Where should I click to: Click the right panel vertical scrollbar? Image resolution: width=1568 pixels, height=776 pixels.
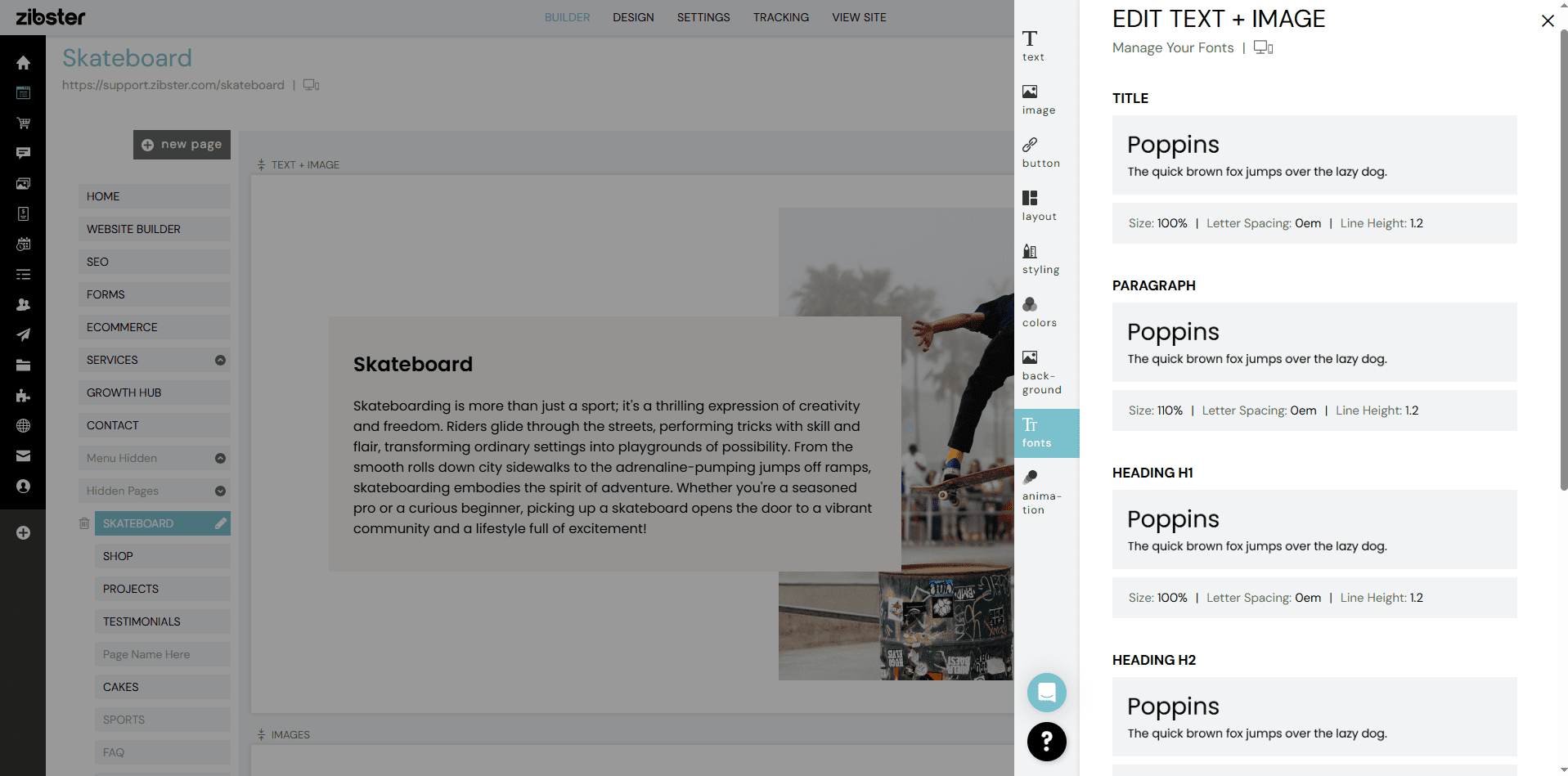tap(1563, 262)
